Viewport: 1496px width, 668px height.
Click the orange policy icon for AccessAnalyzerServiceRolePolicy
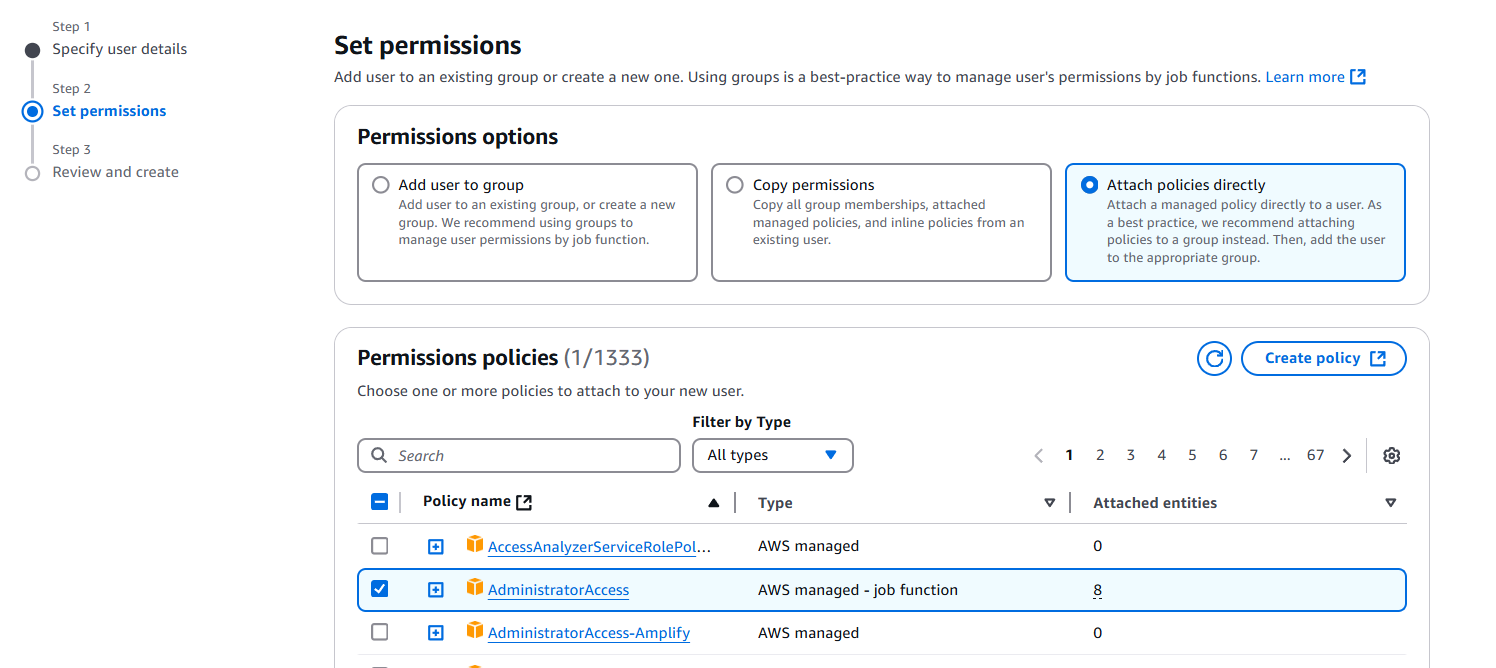tap(475, 545)
